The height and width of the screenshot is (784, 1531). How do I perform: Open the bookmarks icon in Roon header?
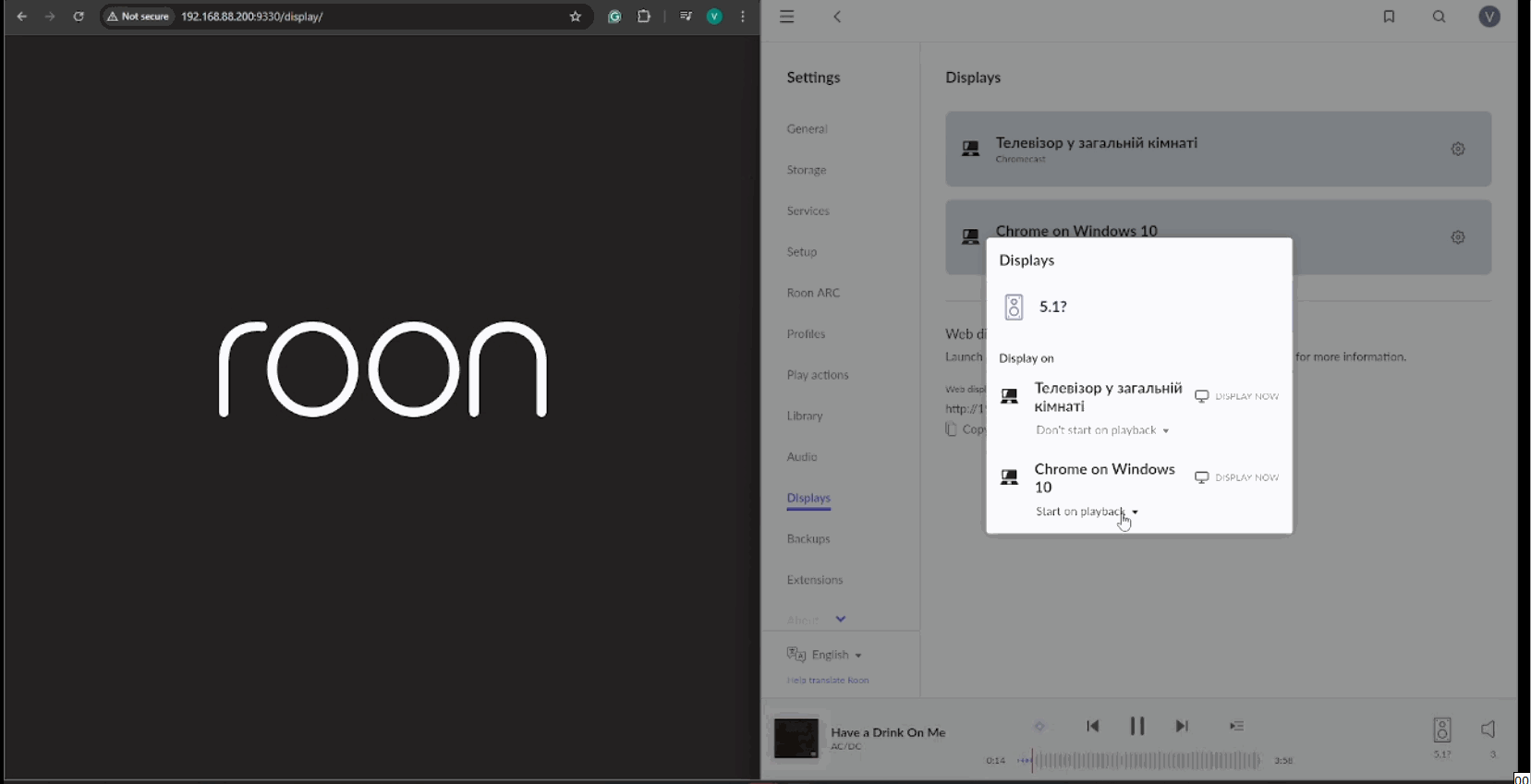(1389, 17)
